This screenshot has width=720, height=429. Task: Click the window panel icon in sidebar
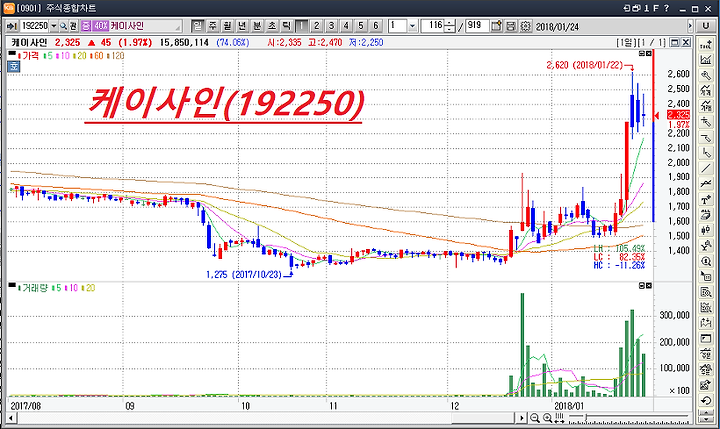click(x=706, y=339)
